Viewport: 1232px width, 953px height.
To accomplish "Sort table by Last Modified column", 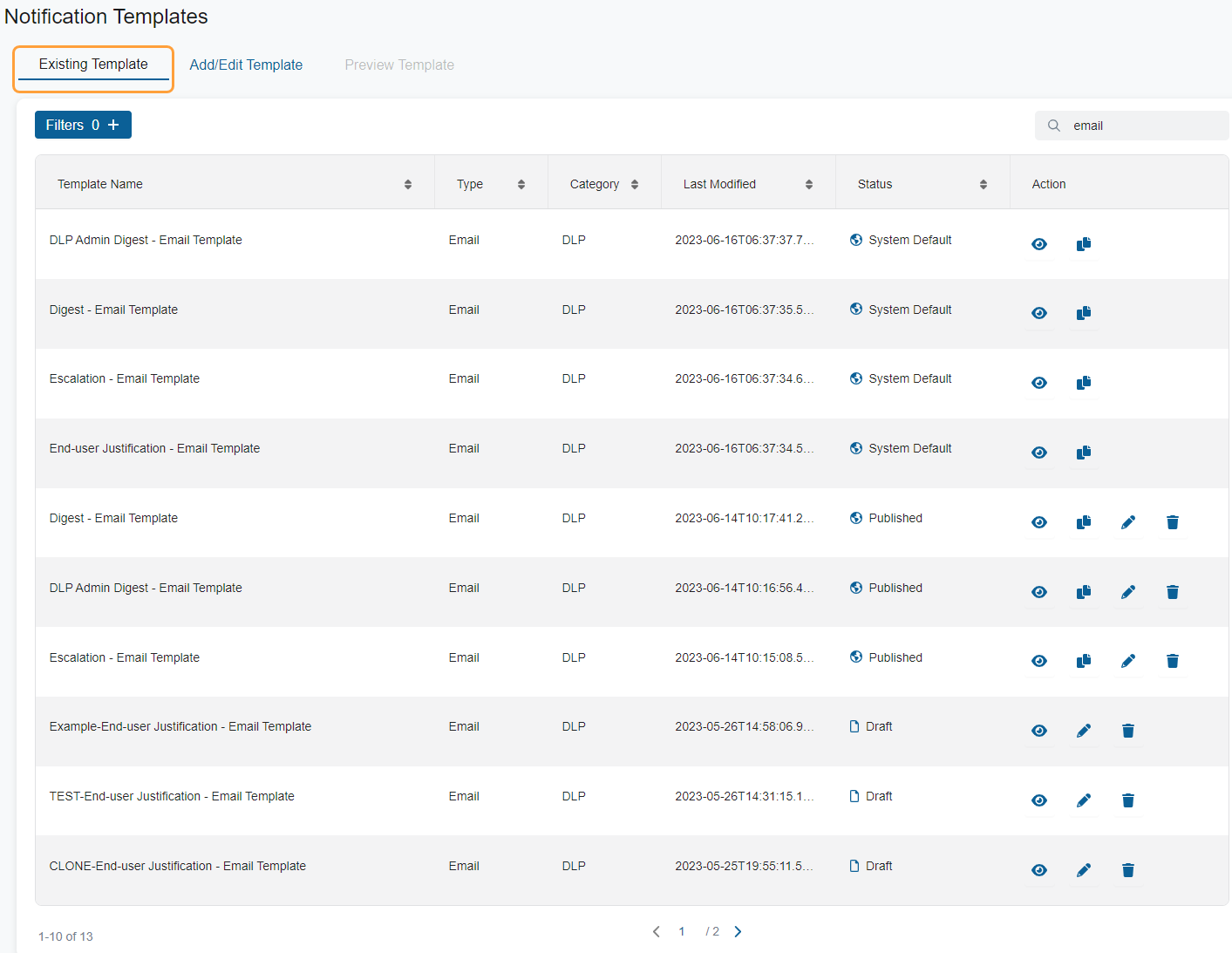I will [x=809, y=184].
